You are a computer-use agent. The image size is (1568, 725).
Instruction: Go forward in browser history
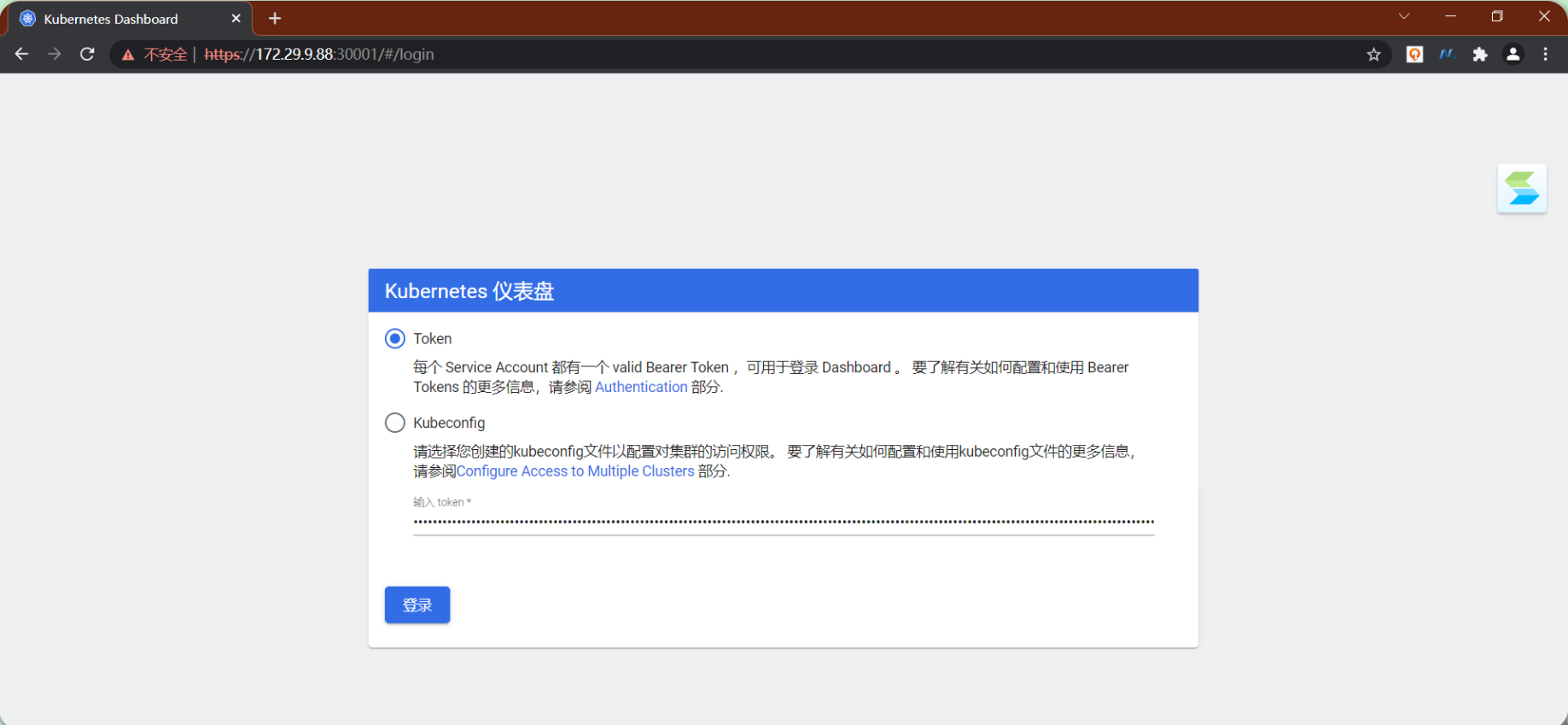tap(54, 54)
